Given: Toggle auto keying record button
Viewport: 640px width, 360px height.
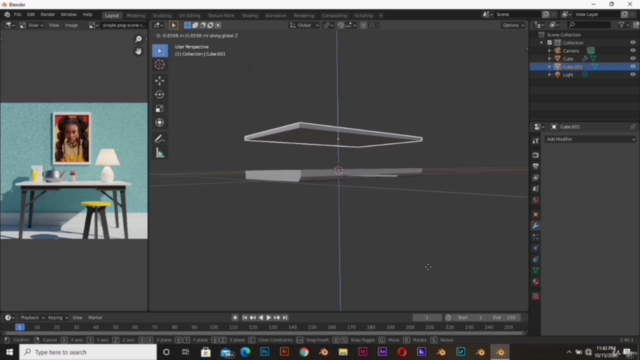Looking at the screenshot, I should [x=235, y=318].
